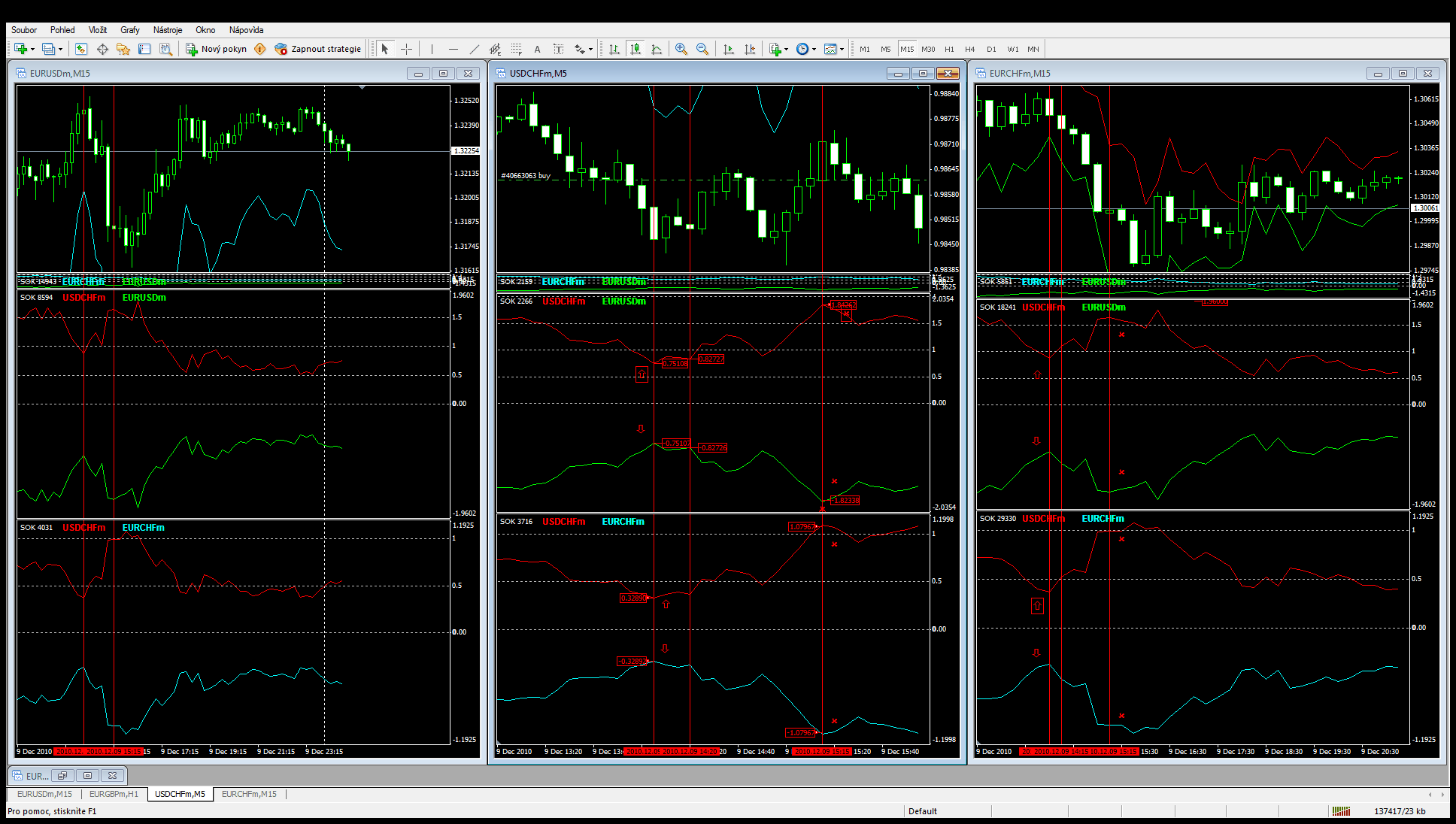
Task: Expand the new chart dropdown arrow
Action: point(32,49)
